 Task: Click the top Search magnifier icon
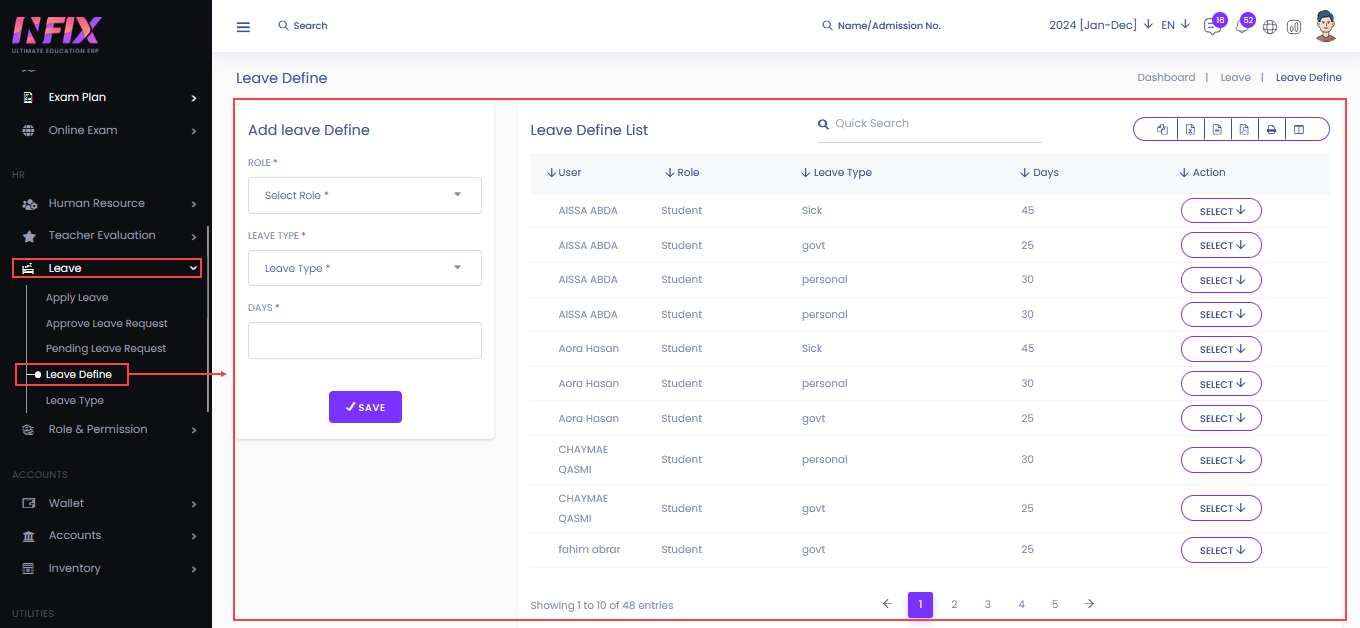[283, 26]
